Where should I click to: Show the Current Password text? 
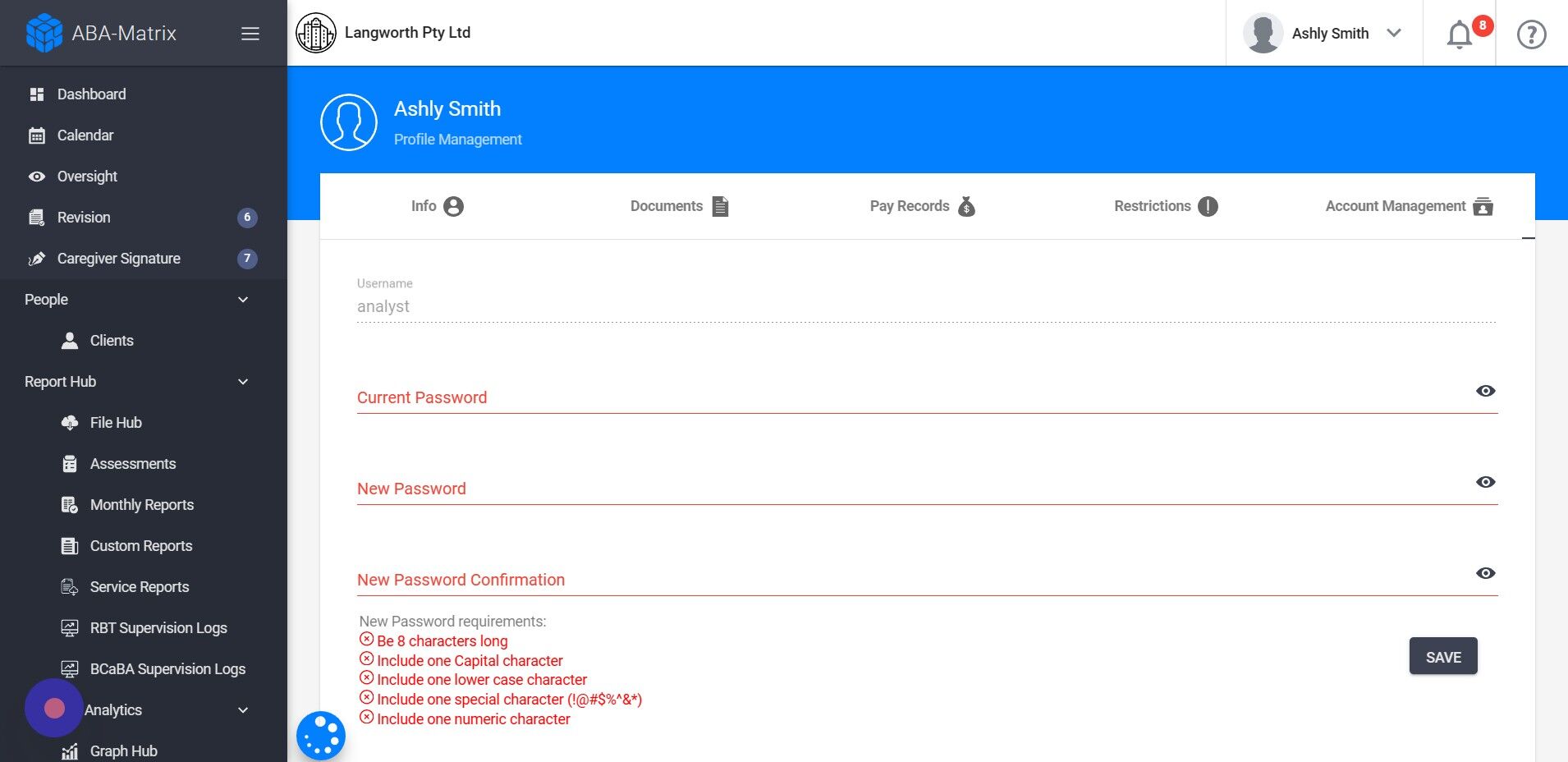coord(1485,391)
